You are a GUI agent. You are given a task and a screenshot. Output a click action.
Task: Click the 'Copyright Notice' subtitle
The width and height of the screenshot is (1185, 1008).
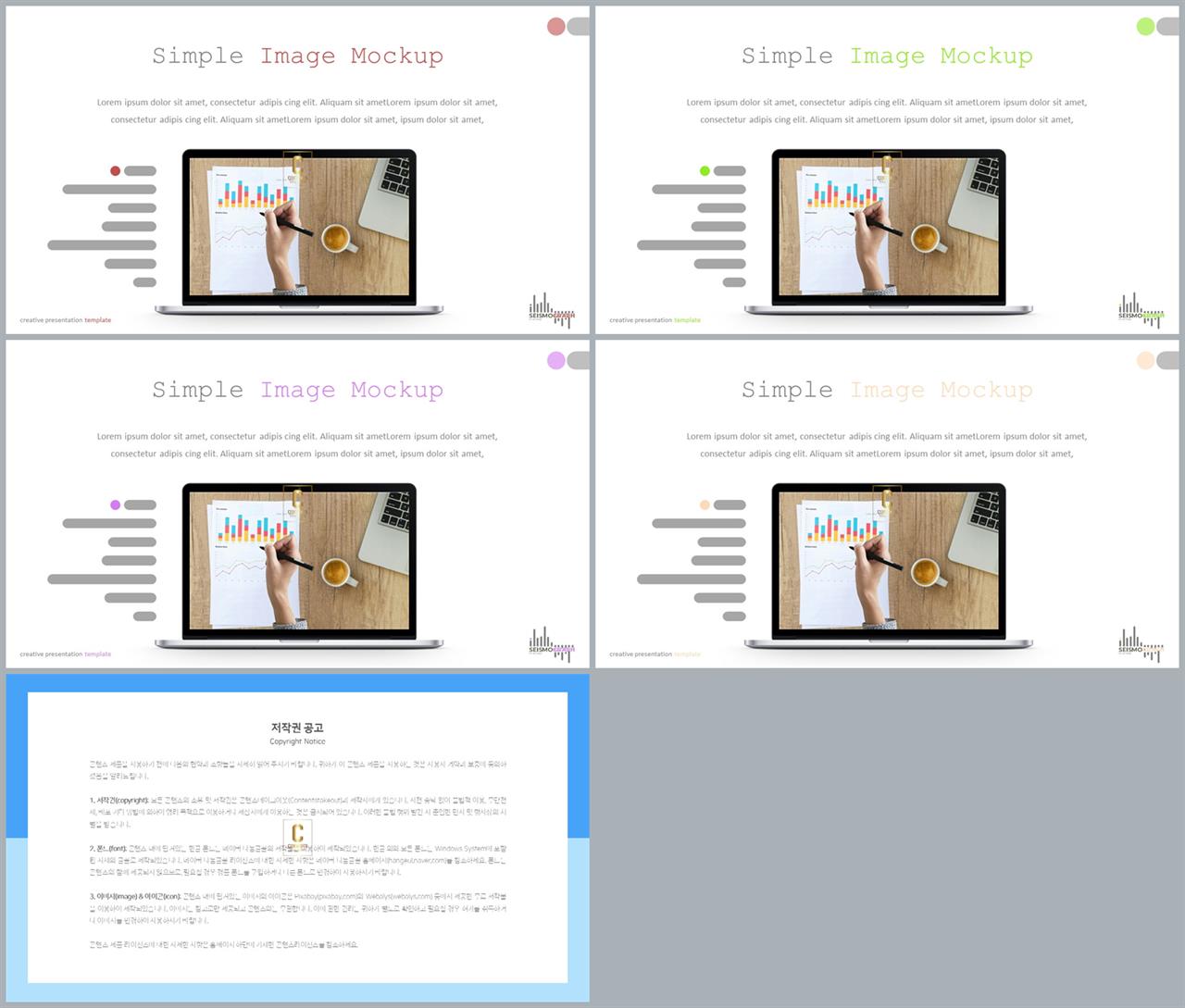click(x=297, y=741)
